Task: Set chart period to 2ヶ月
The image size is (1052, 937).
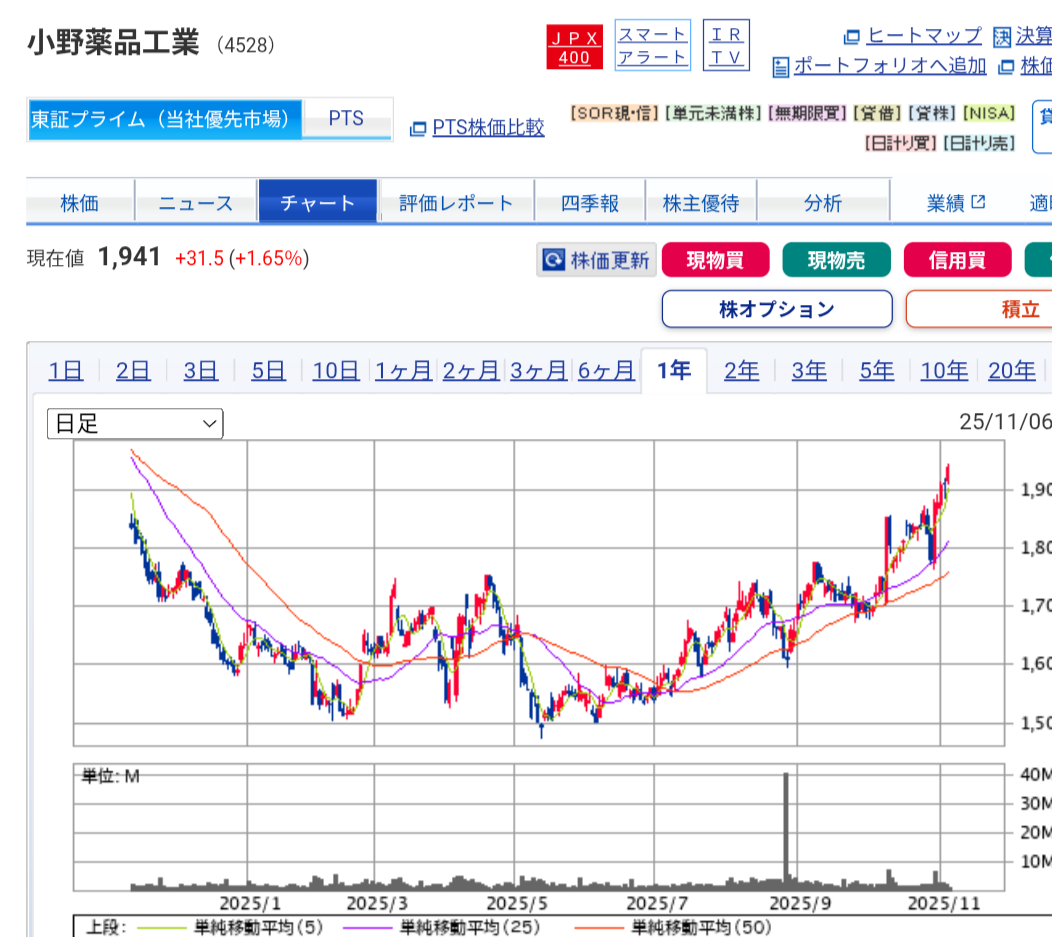Action: point(471,370)
